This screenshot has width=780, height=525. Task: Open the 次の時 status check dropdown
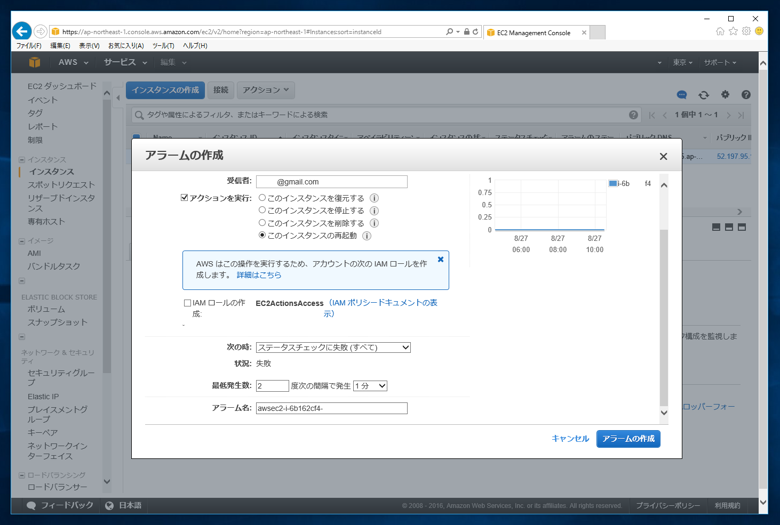[333, 347]
